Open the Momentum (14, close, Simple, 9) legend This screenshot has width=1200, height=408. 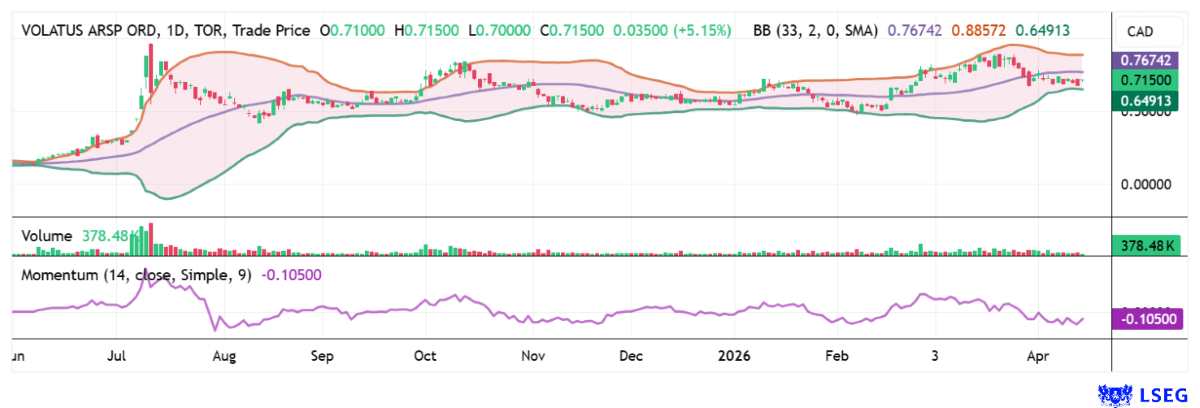(x=137, y=274)
